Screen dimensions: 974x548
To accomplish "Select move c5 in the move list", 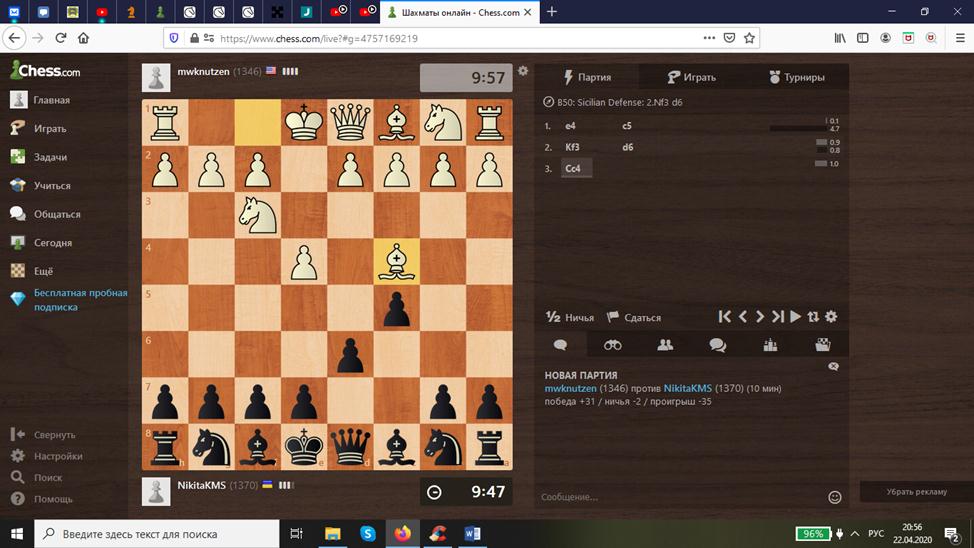I will pyautogui.click(x=627, y=126).
